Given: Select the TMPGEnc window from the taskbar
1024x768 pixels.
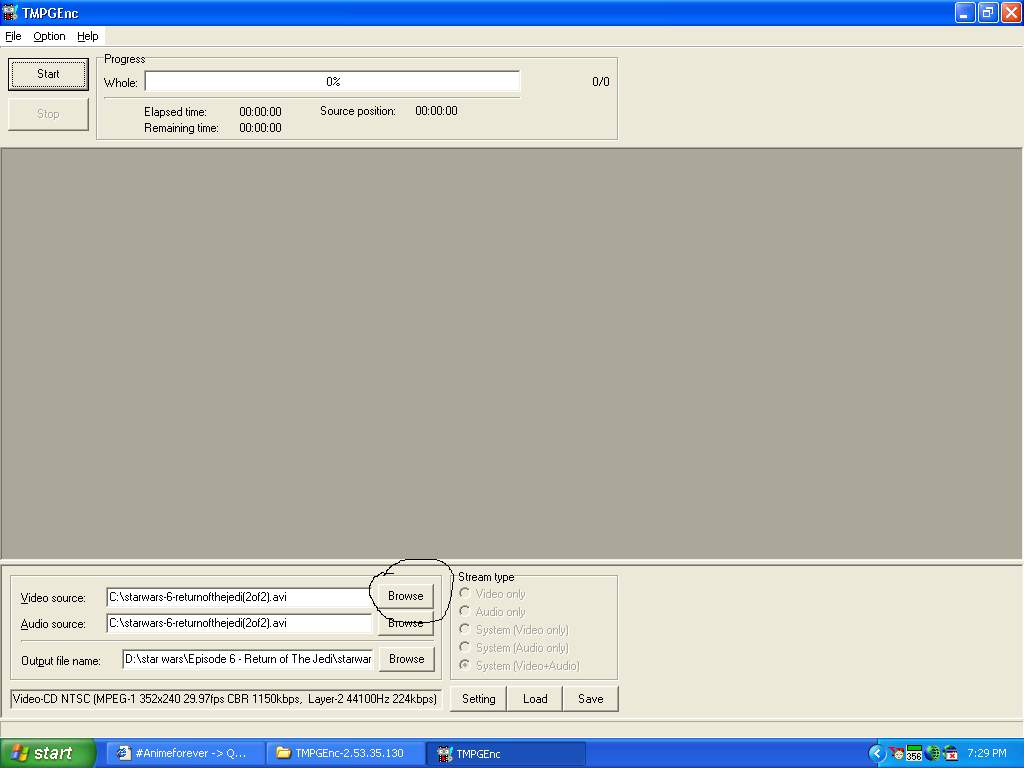Looking at the screenshot, I should tap(505, 753).
